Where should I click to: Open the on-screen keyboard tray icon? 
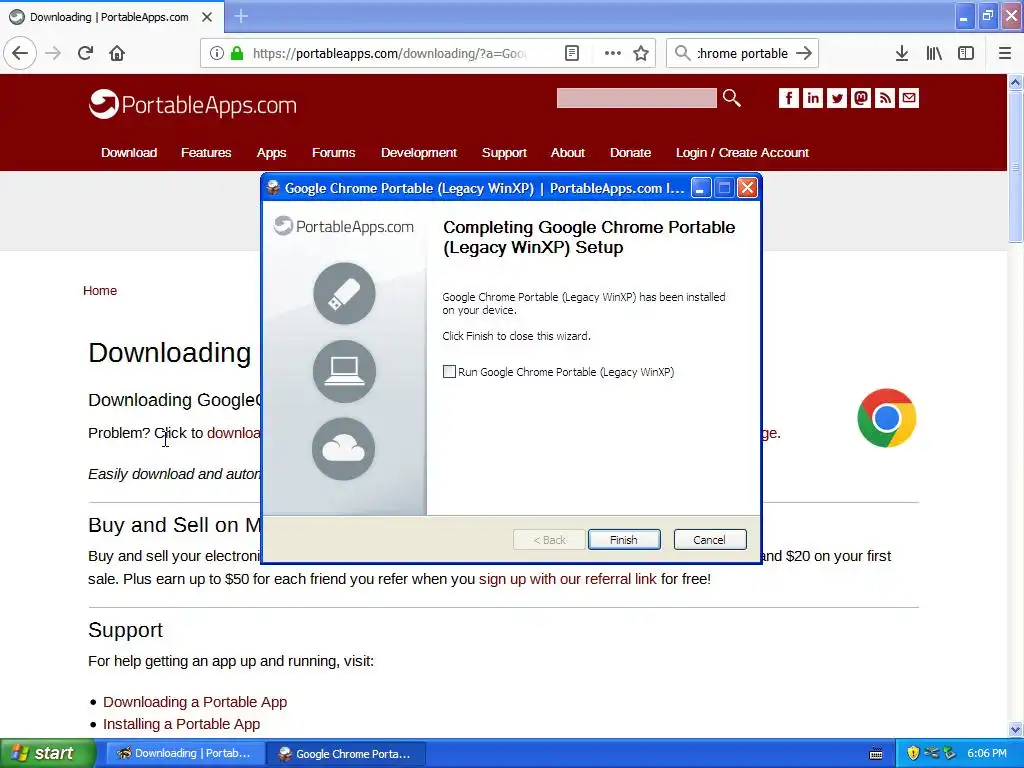coord(876,754)
